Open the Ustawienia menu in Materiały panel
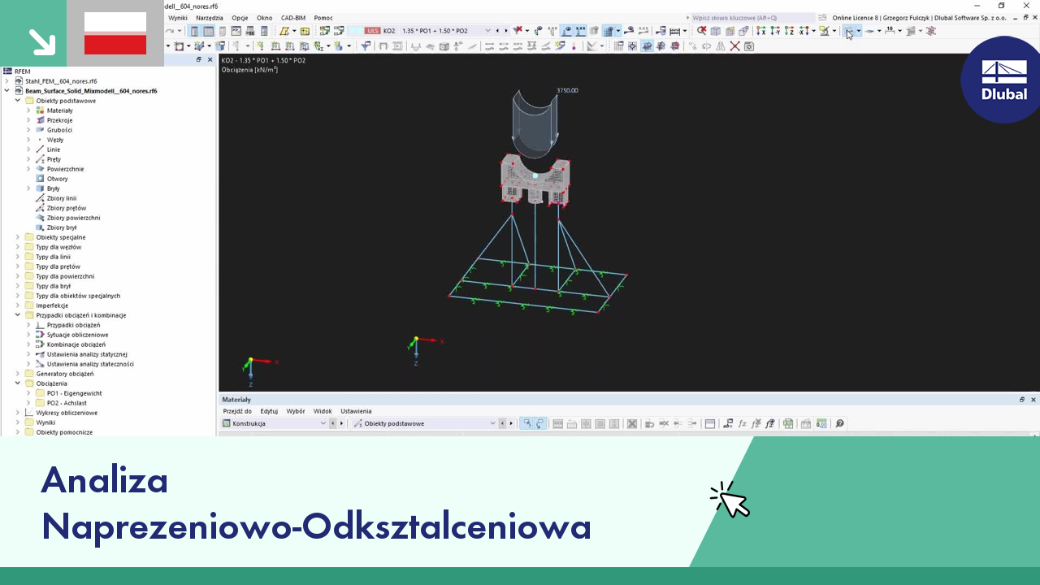This screenshot has width=1040, height=585. [356, 411]
